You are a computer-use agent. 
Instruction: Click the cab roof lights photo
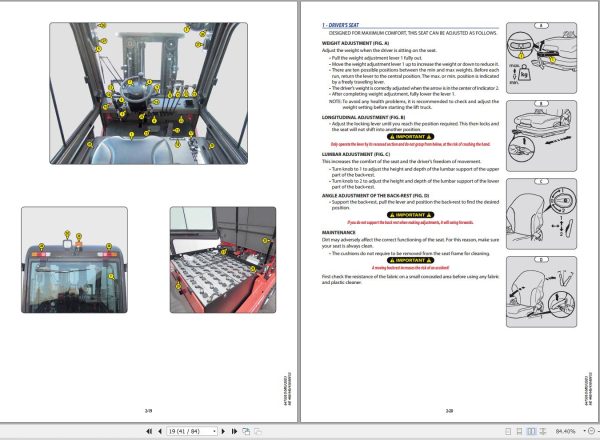pyautogui.click(x=74, y=260)
